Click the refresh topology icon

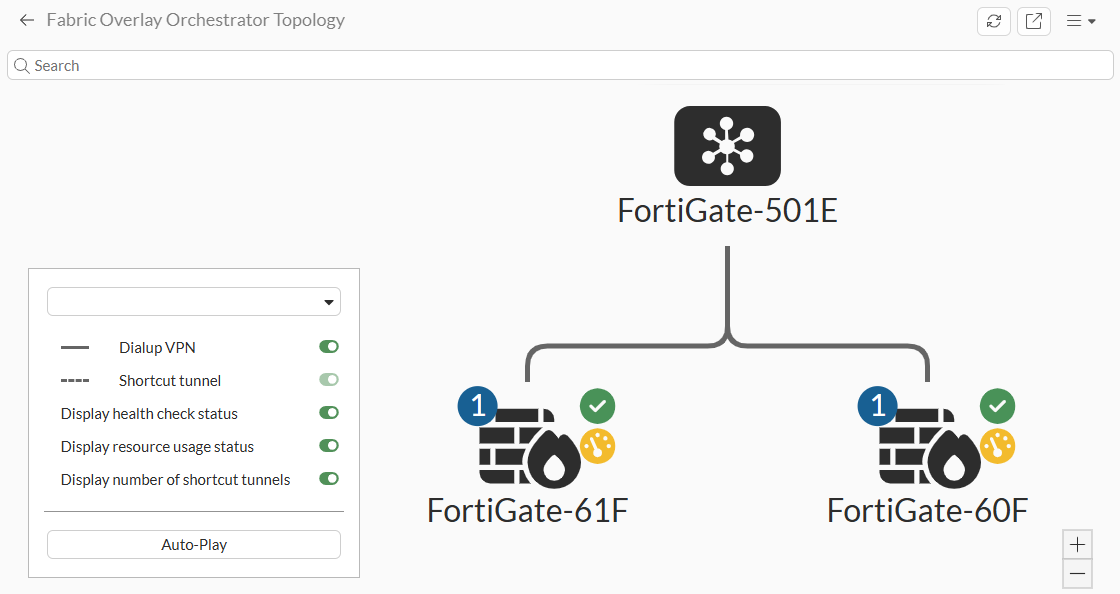[x=993, y=21]
